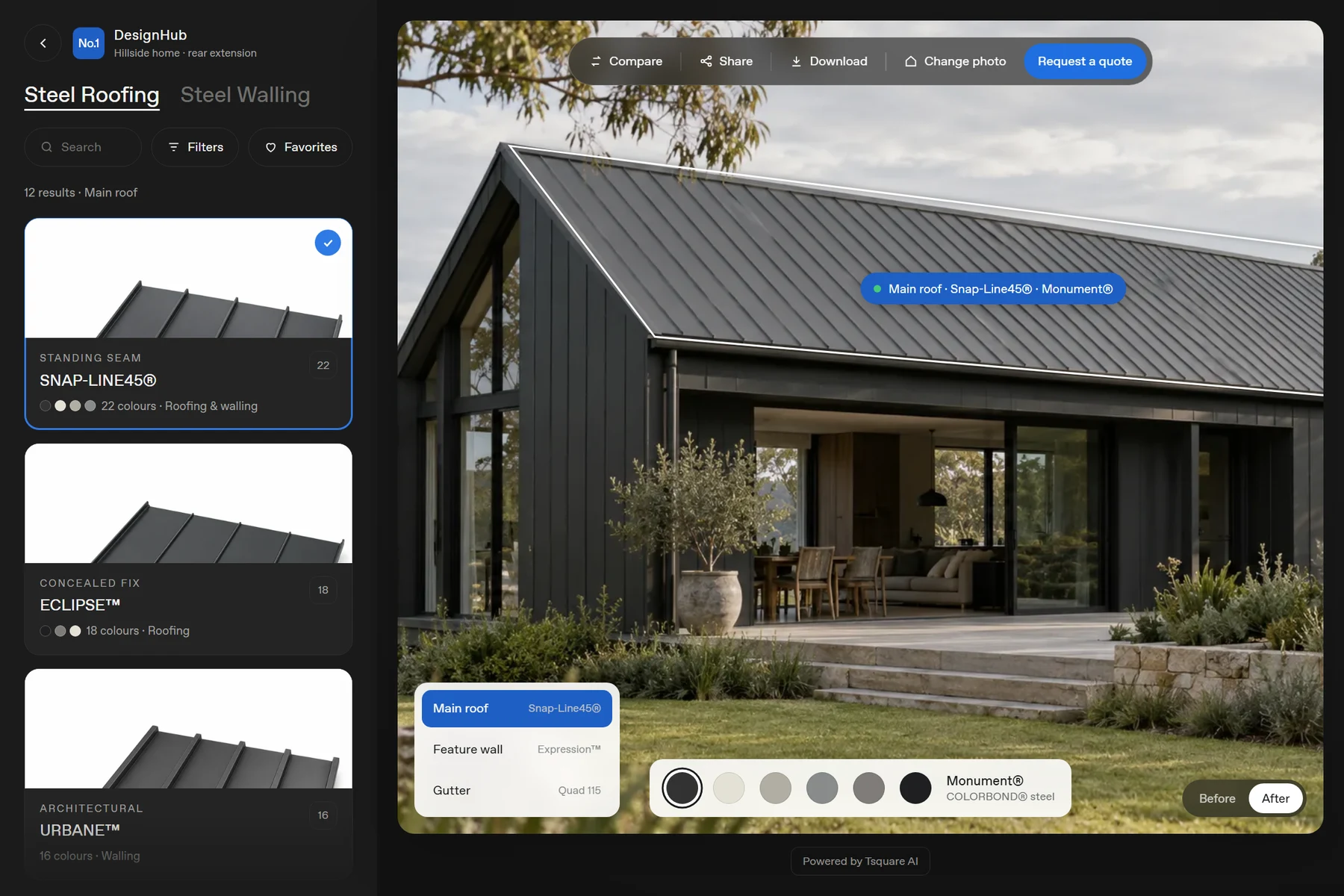This screenshot has height=896, width=1344.
Task: Request a quote
Action: click(1084, 61)
